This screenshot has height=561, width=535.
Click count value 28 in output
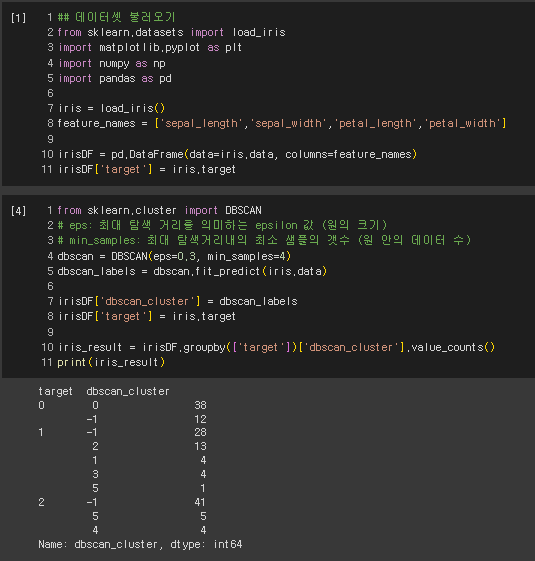click(x=200, y=432)
